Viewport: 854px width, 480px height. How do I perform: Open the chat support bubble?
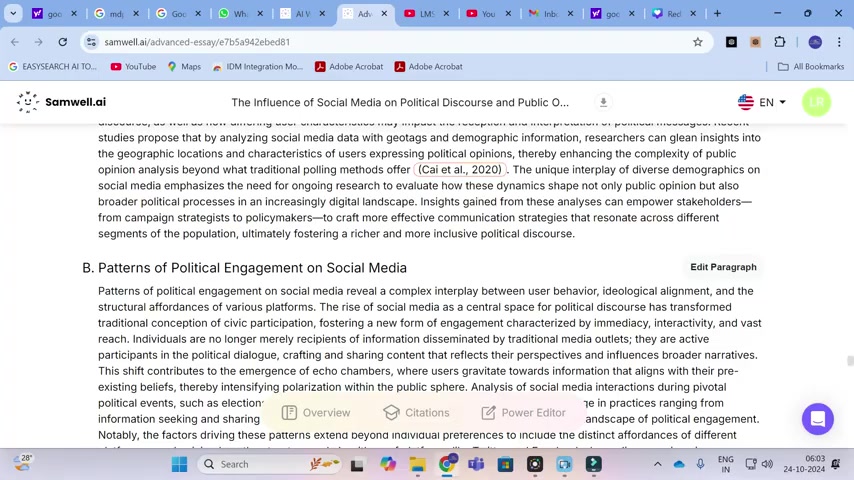click(x=817, y=418)
